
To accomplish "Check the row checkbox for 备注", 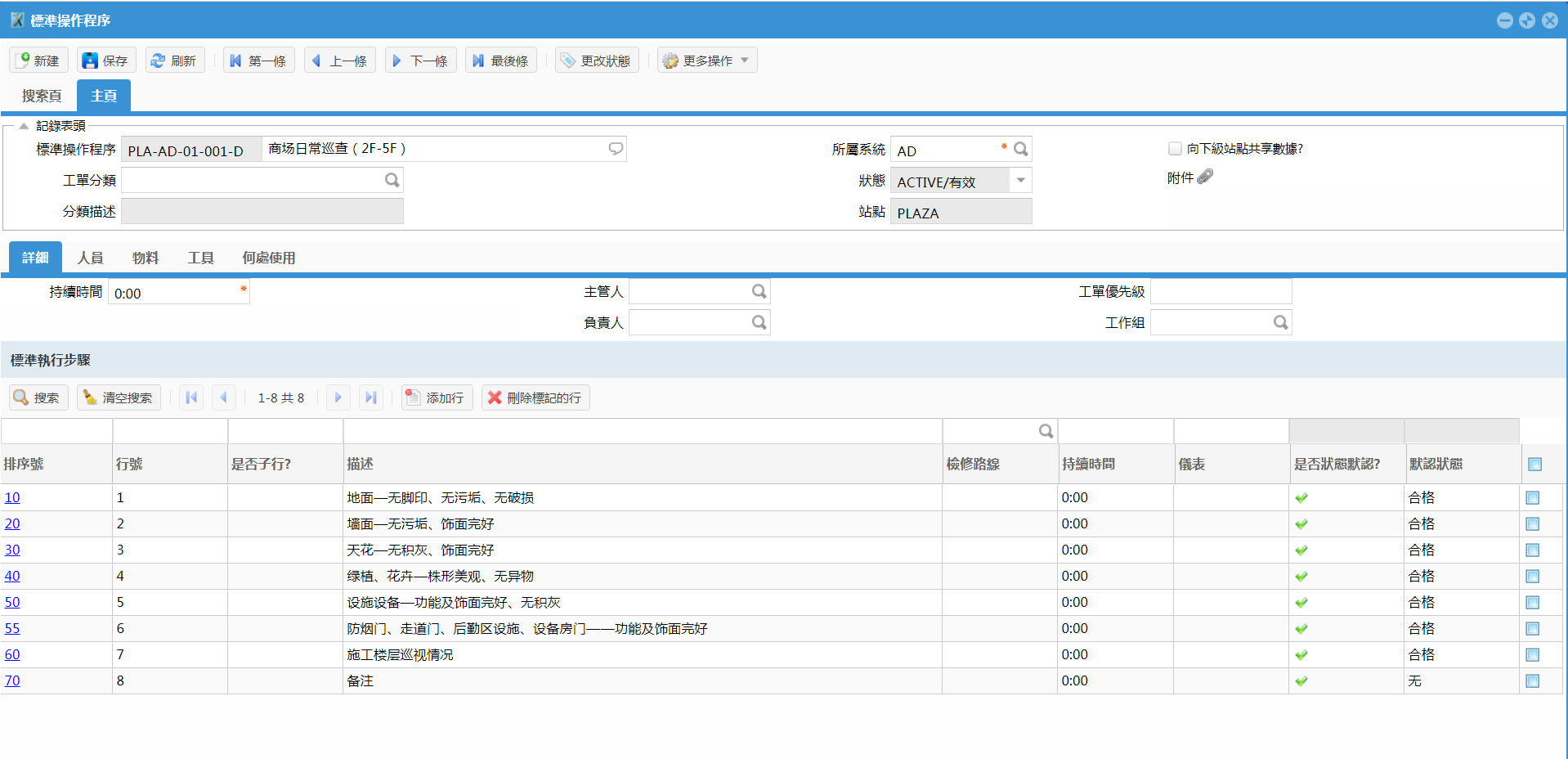I will click(x=1533, y=681).
